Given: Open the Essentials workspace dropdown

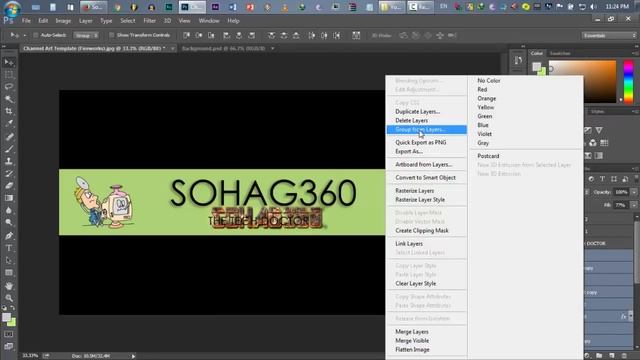Looking at the screenshot, I should [609, 36].
